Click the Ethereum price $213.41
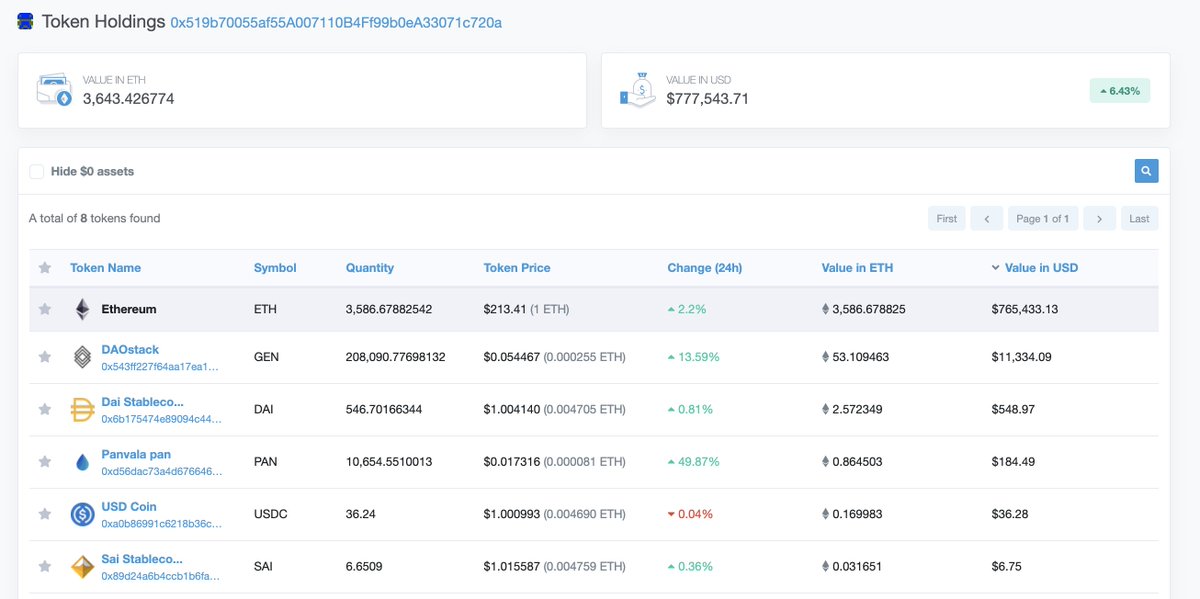Viewport: 1200px width, 599px height. [505, 309]
